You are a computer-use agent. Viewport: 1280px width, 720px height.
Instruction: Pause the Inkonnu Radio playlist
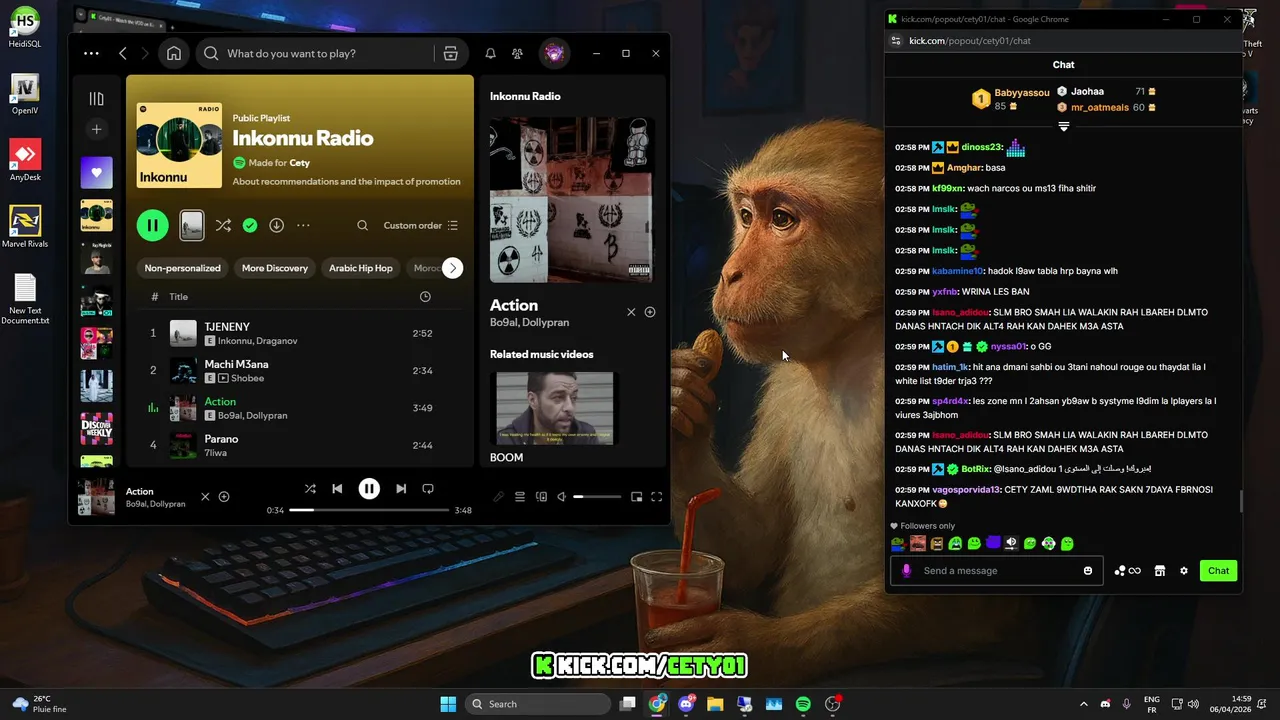click(x=153, y=225)
